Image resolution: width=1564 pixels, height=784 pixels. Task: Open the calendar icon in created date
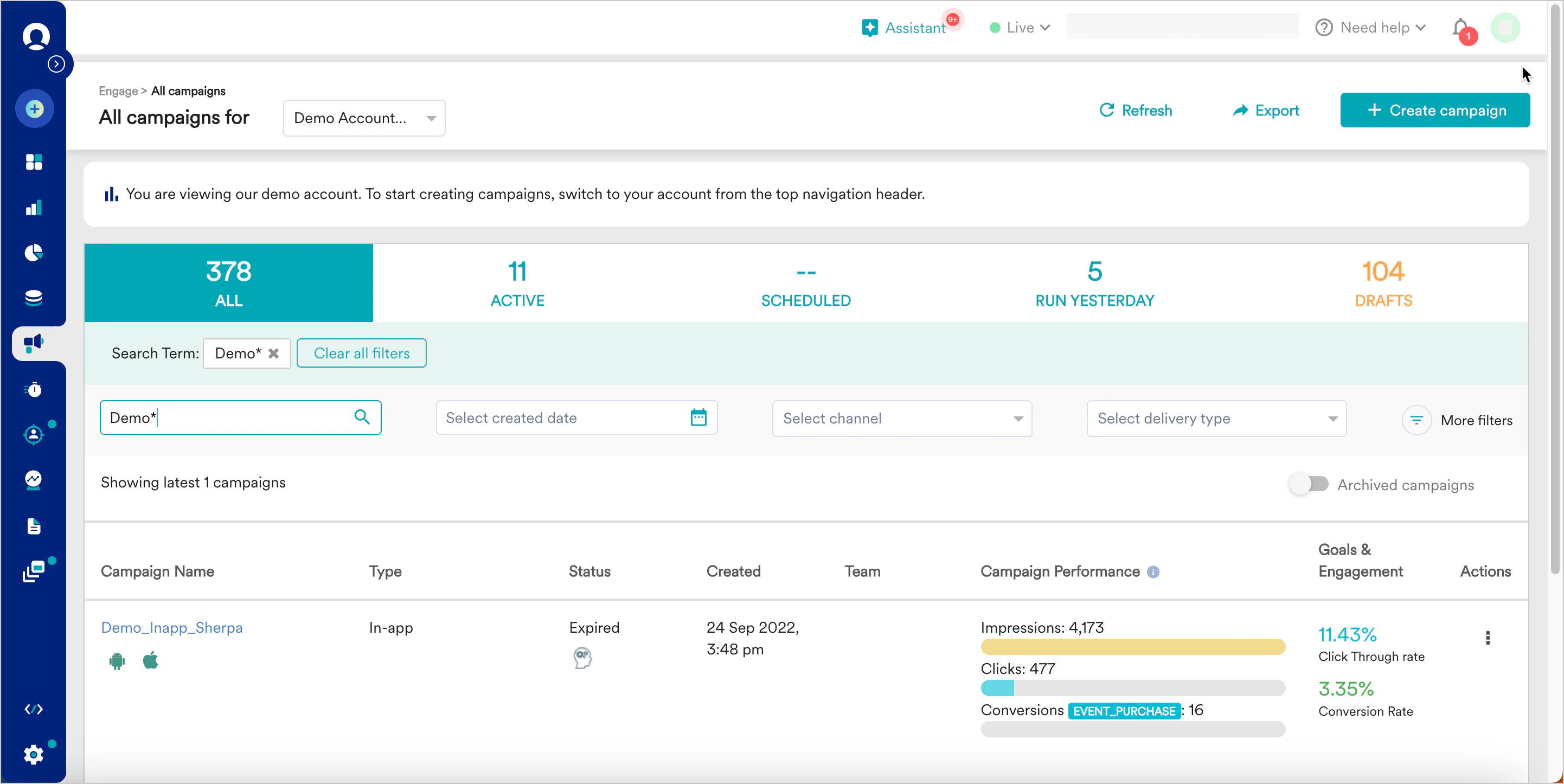point(698,417)
